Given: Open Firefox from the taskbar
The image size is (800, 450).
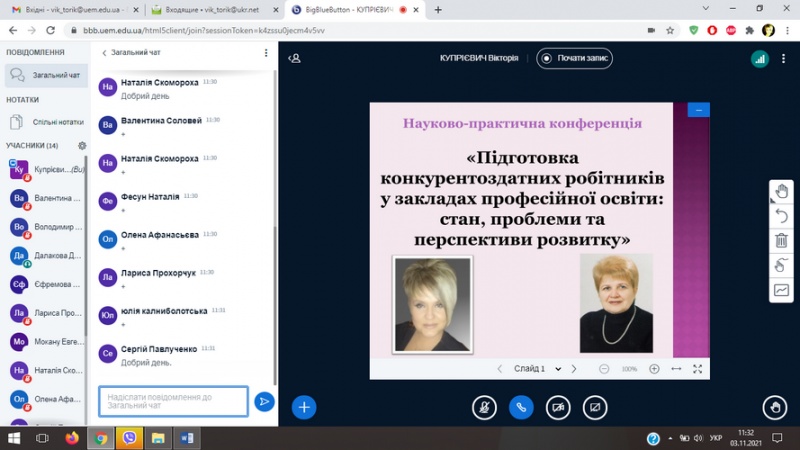Looking at the screenshot, I should pyautogui.click(x=72, y=438).
